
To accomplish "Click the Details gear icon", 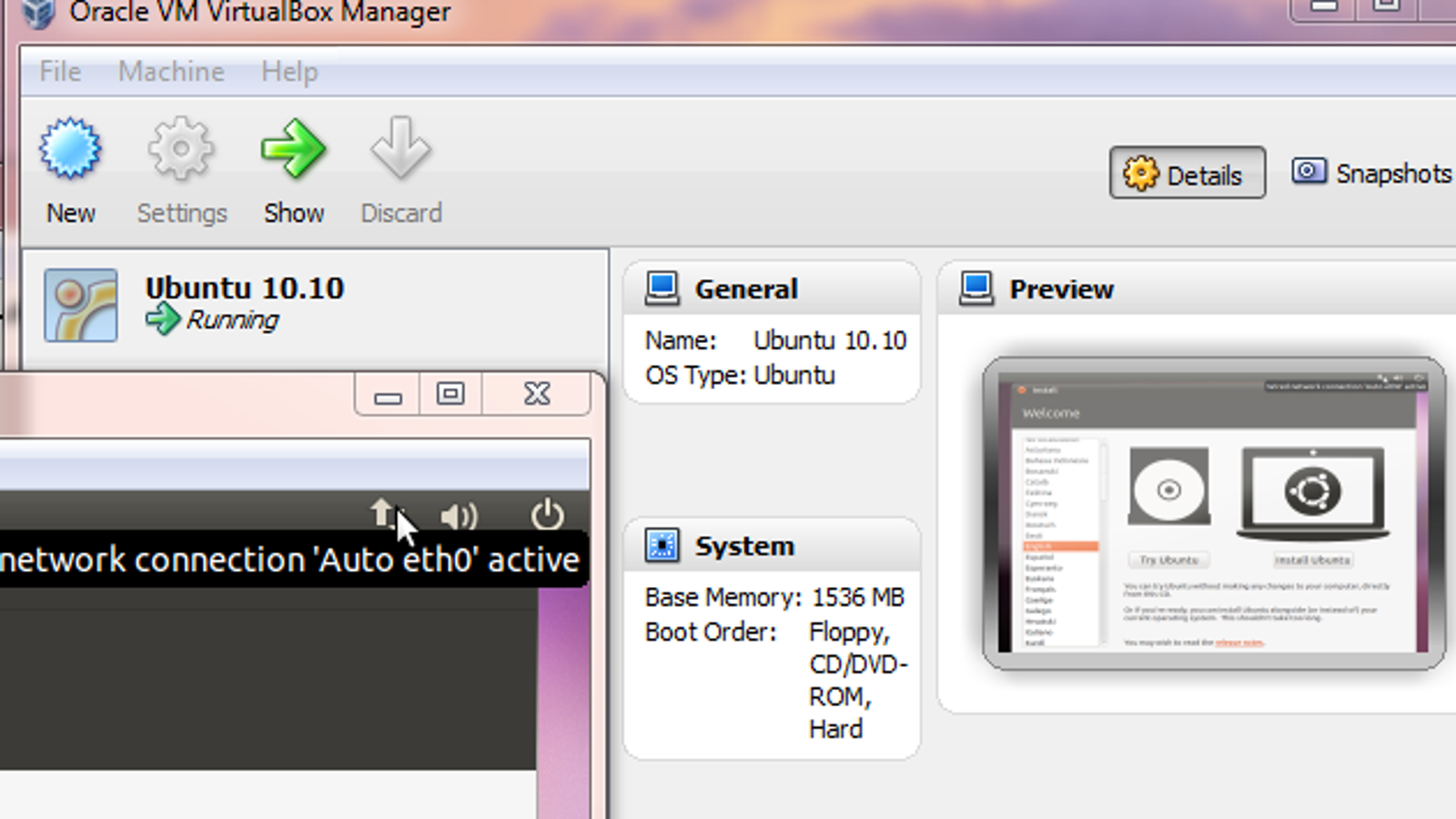I will point(1140,173).
